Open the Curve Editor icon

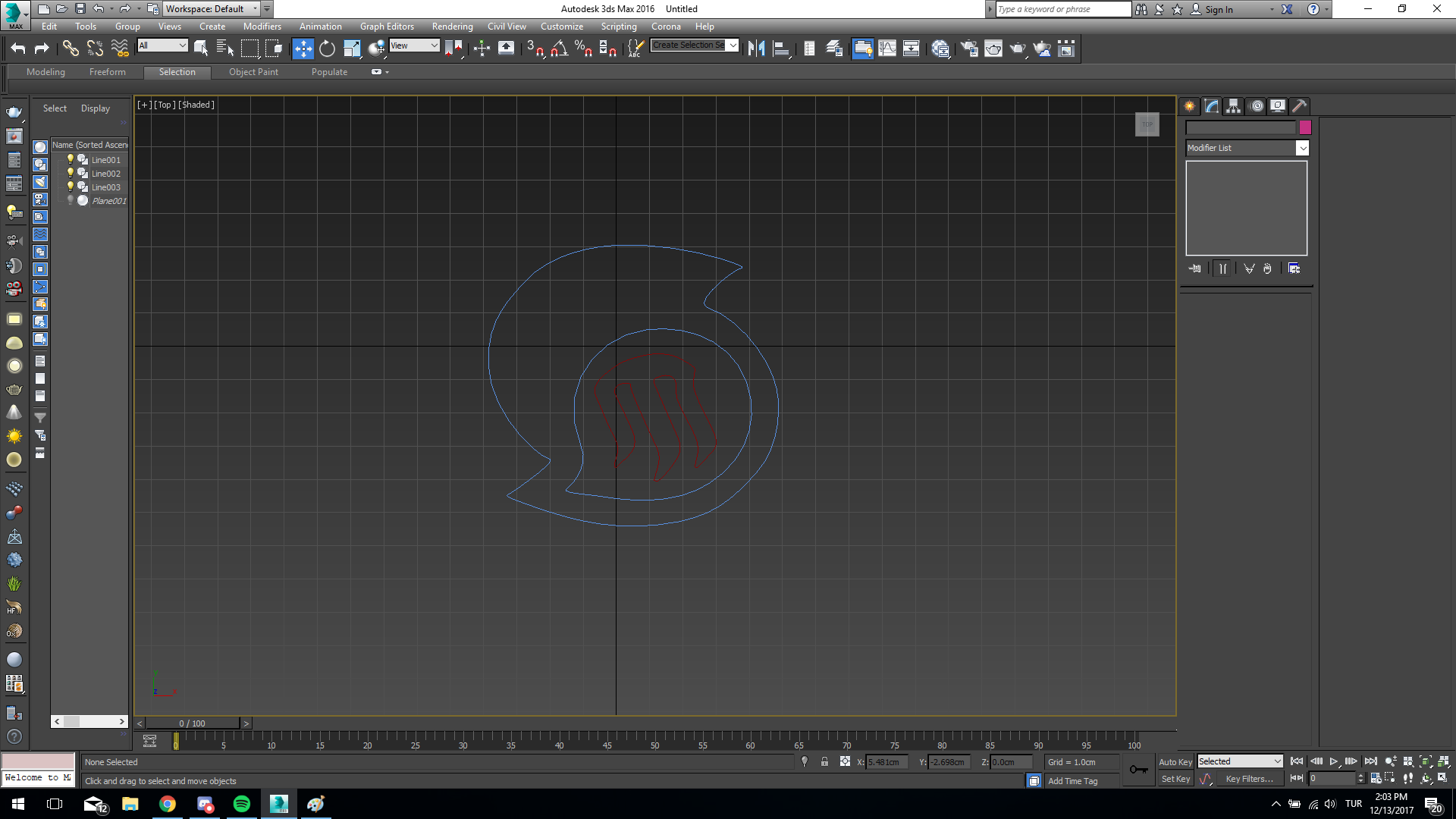coord(886,49)
